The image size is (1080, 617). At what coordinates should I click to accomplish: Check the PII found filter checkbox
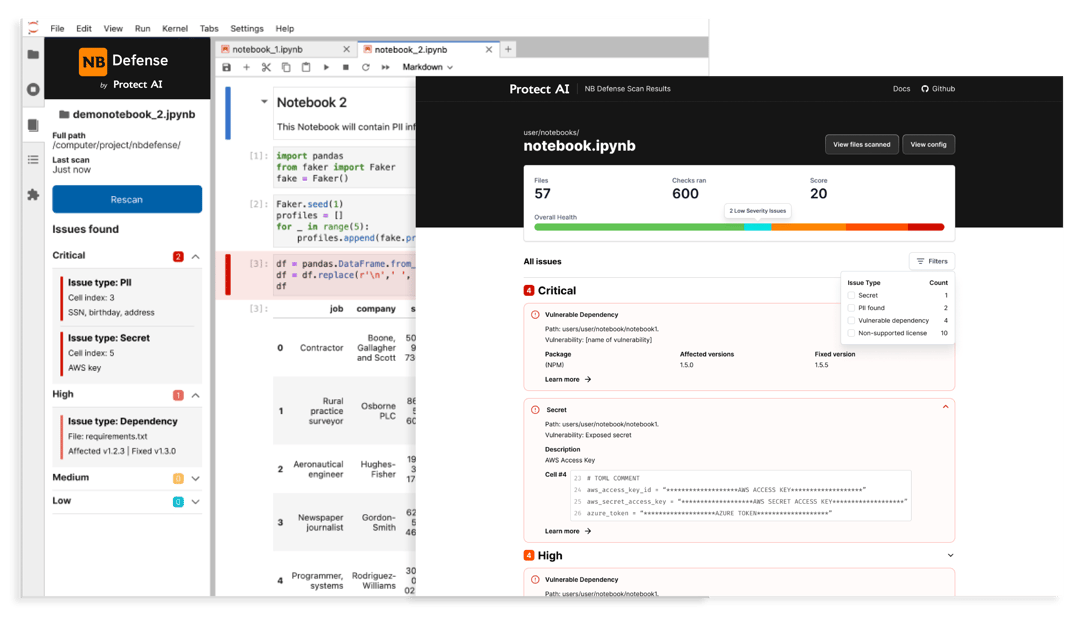(x=851, y=308)
